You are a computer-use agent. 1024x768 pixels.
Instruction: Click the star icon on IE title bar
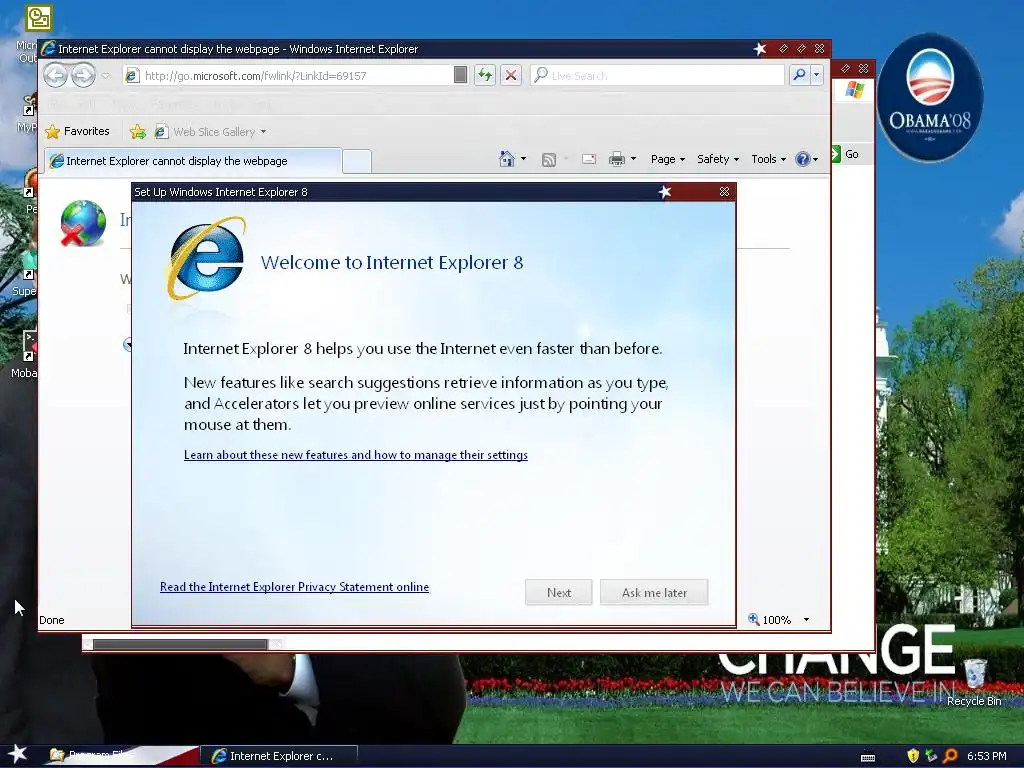(760, 49)
